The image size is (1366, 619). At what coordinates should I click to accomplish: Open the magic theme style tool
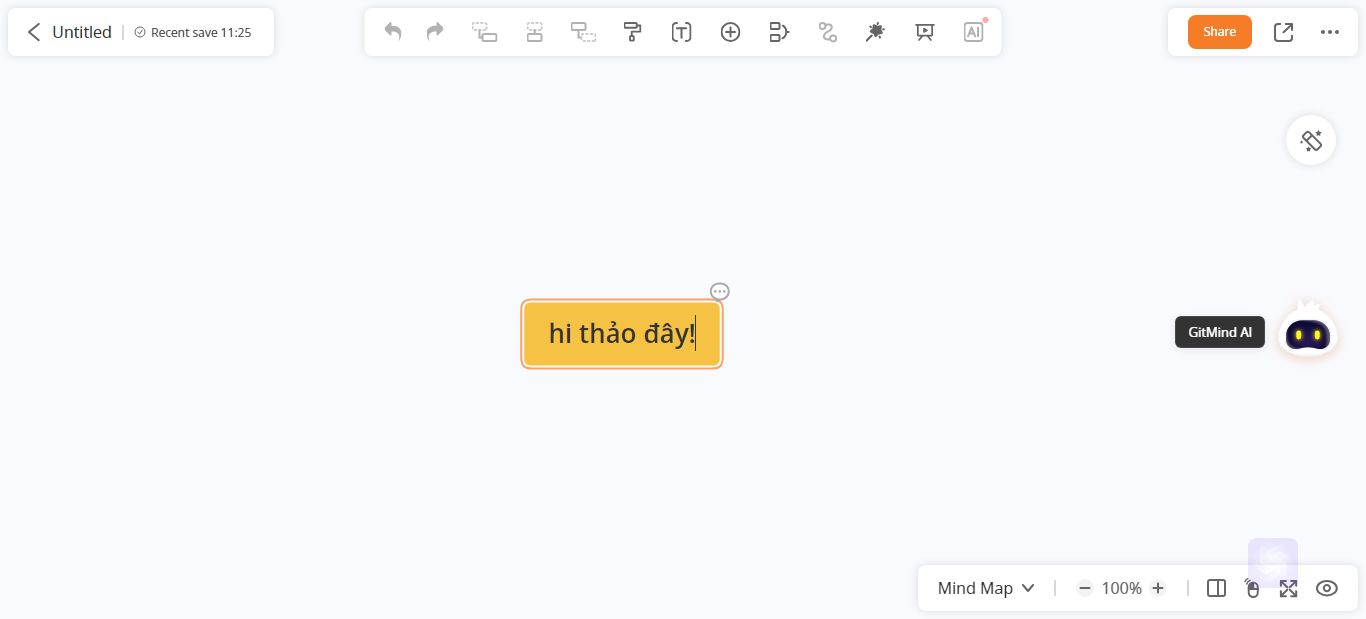point(875,32)
